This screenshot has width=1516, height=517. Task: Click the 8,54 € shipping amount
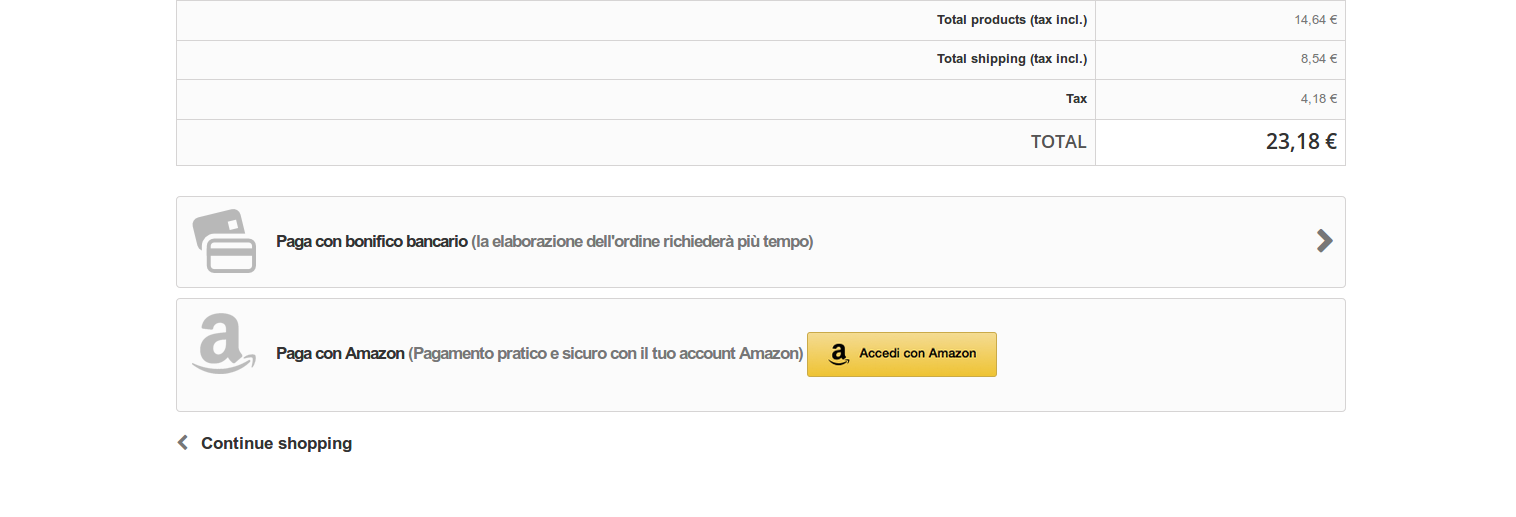[1318, 59]
